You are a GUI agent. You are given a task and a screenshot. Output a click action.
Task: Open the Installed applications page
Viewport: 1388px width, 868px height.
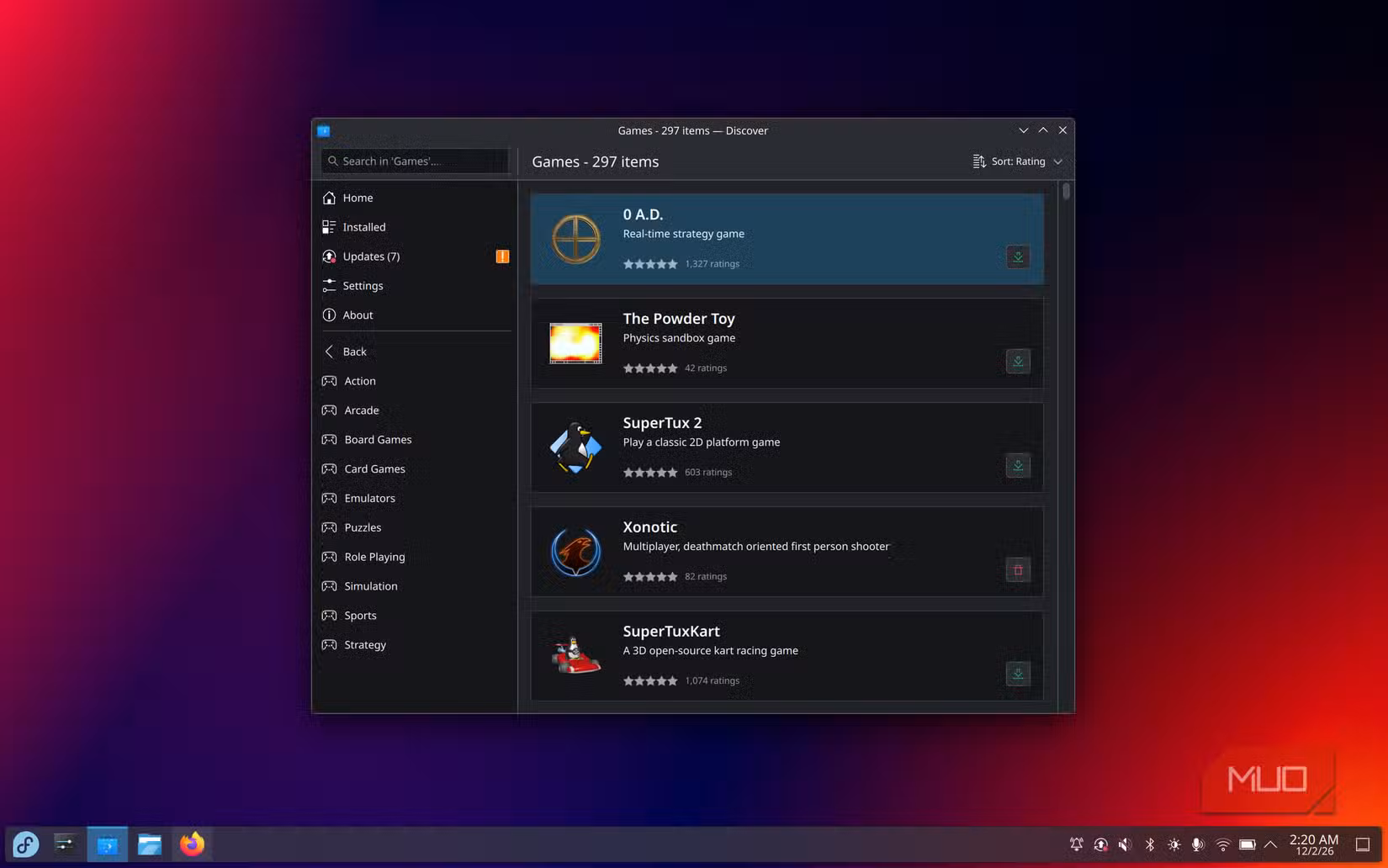click(415, 227)
